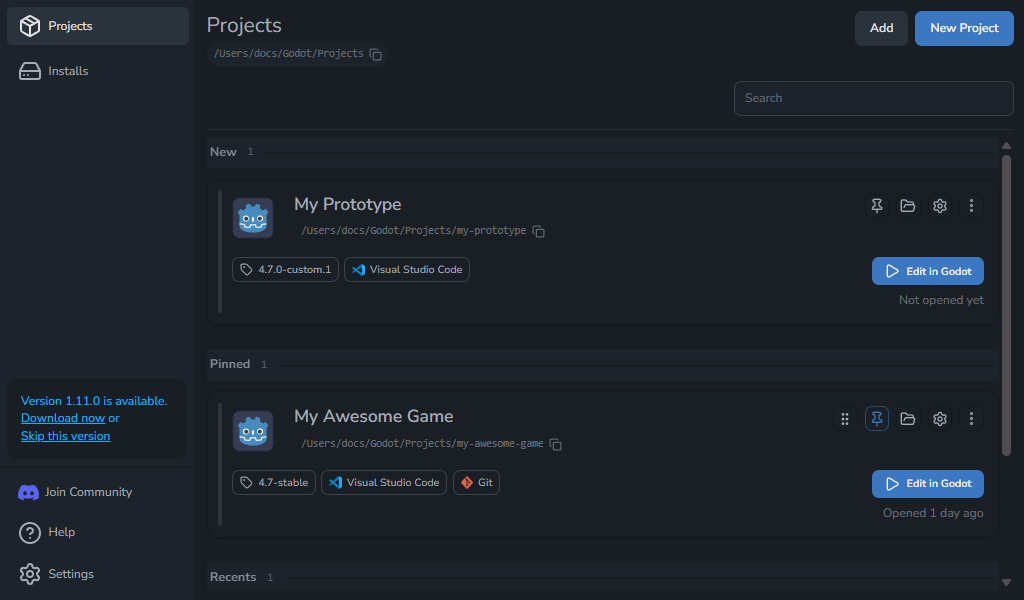Click the Search projects field

(873, 98)
